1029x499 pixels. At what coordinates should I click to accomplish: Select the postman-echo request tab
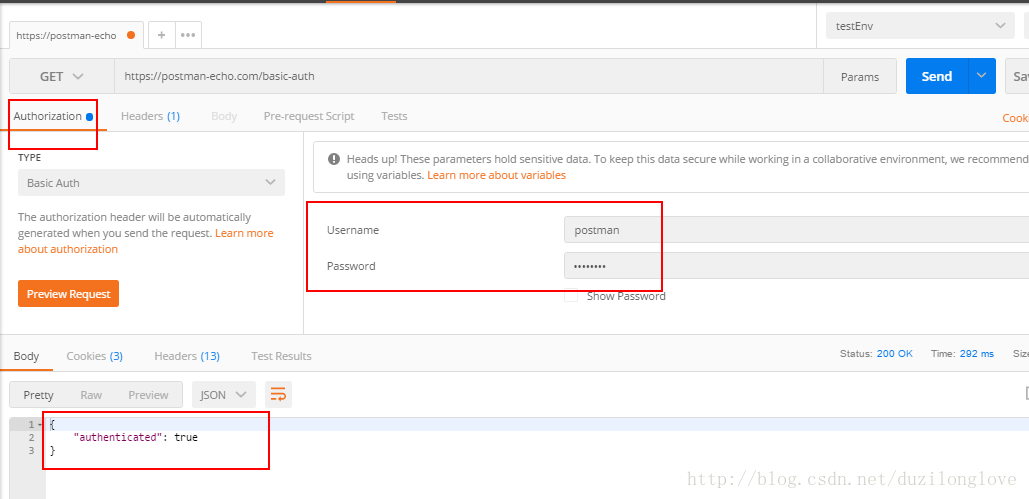pos(76,35)
